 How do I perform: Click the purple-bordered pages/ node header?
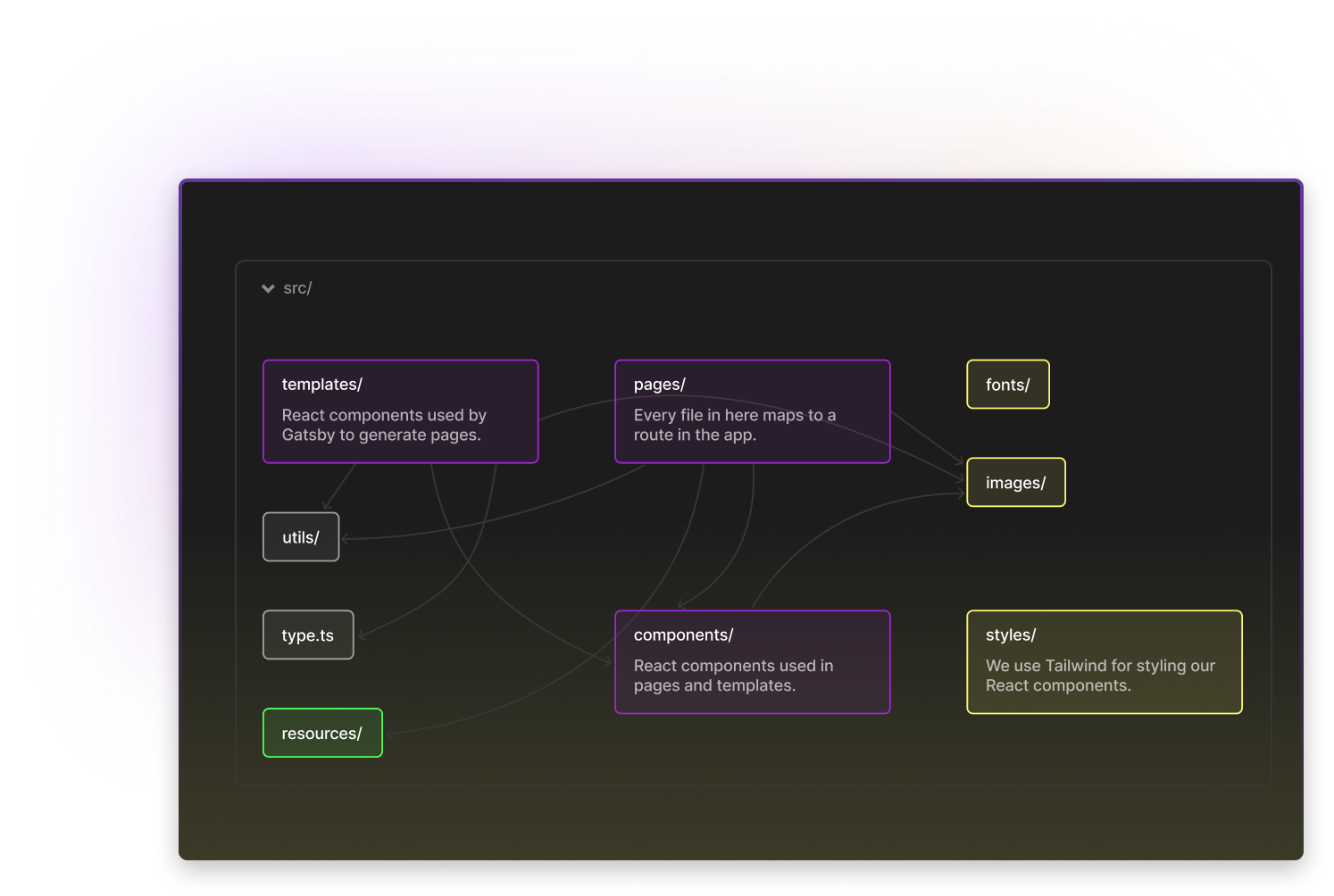point(659,384)
